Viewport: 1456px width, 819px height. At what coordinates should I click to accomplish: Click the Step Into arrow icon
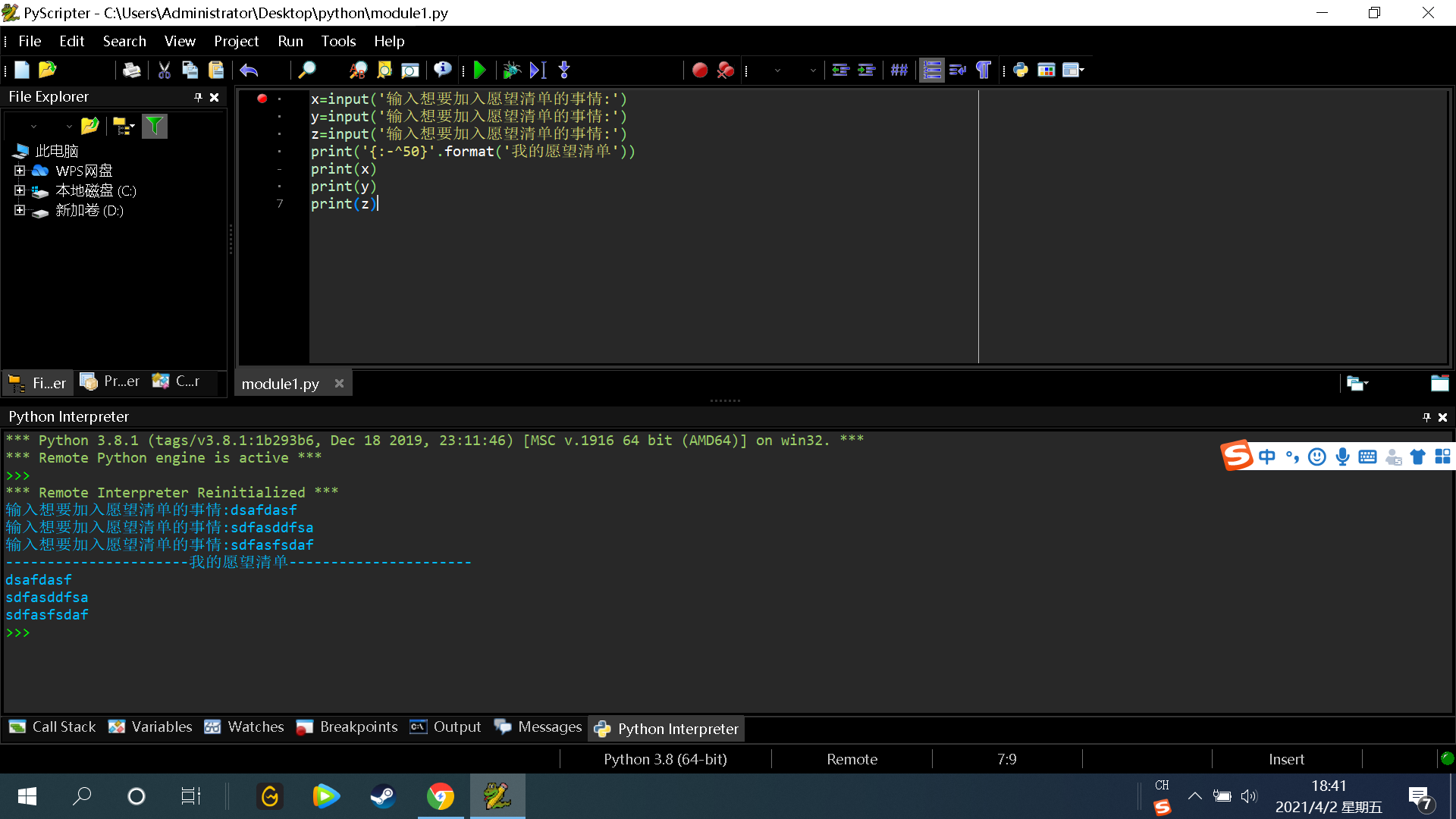pyautogui.click(x=564, y=71)
